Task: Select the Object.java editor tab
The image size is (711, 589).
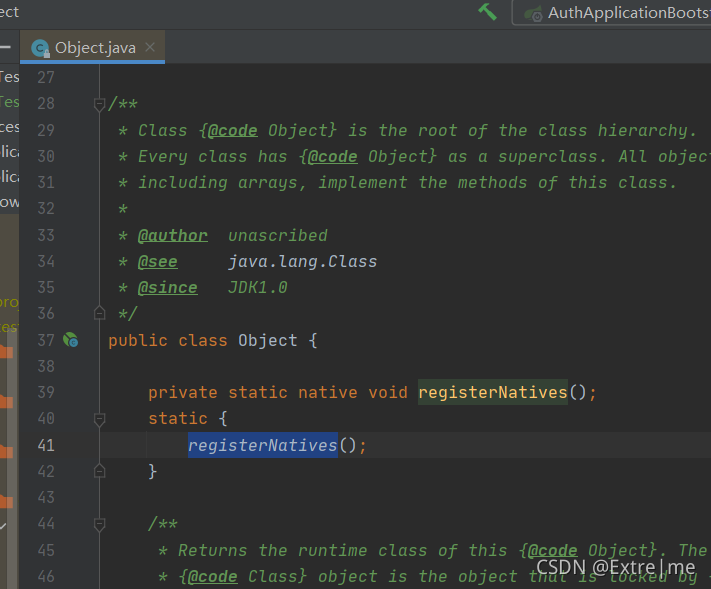Action: 93,47
